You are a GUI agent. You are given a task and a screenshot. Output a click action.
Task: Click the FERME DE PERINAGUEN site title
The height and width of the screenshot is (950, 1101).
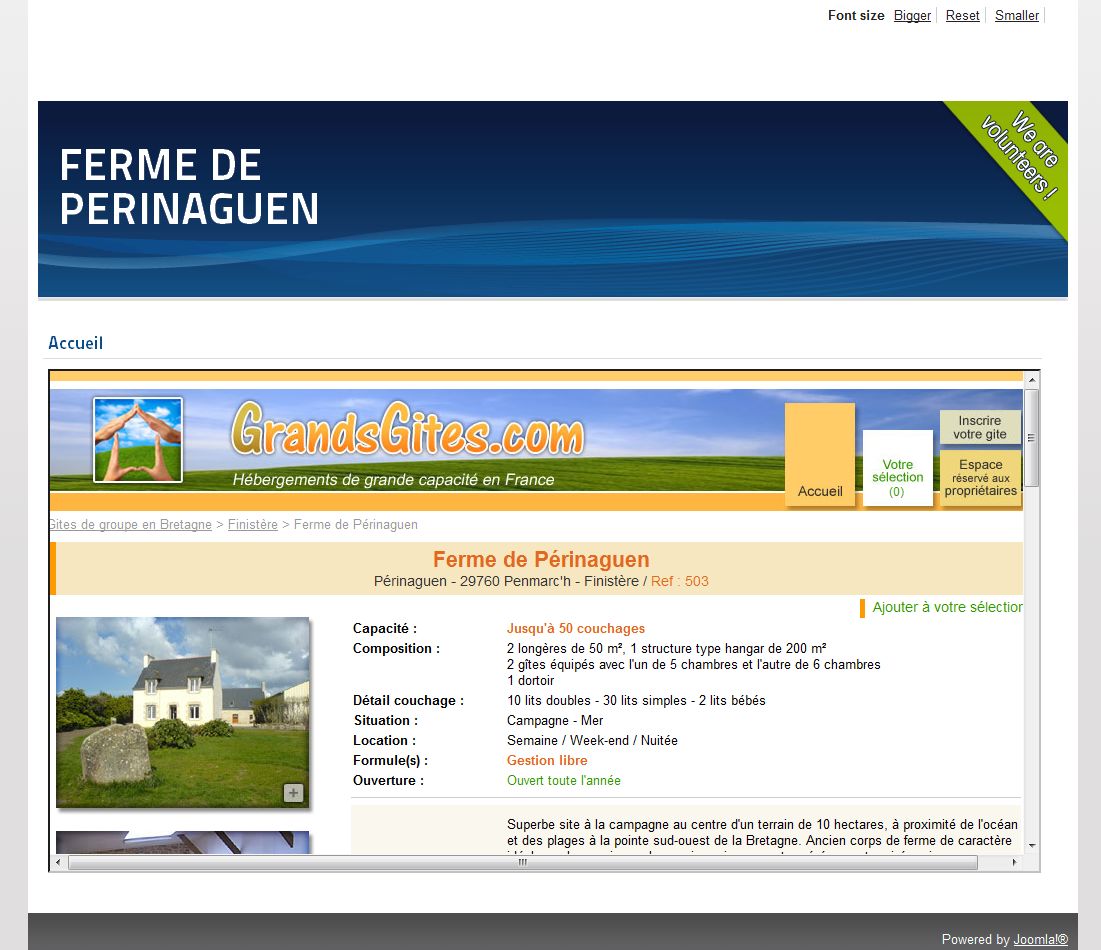pos(189,187)
